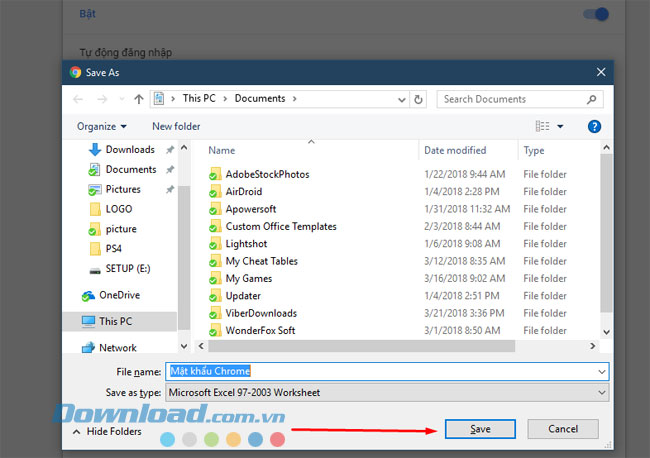Click 1/22/2018 9:44 AM date cell
This screenshot has width=650, height=458.
coord(464,174)
